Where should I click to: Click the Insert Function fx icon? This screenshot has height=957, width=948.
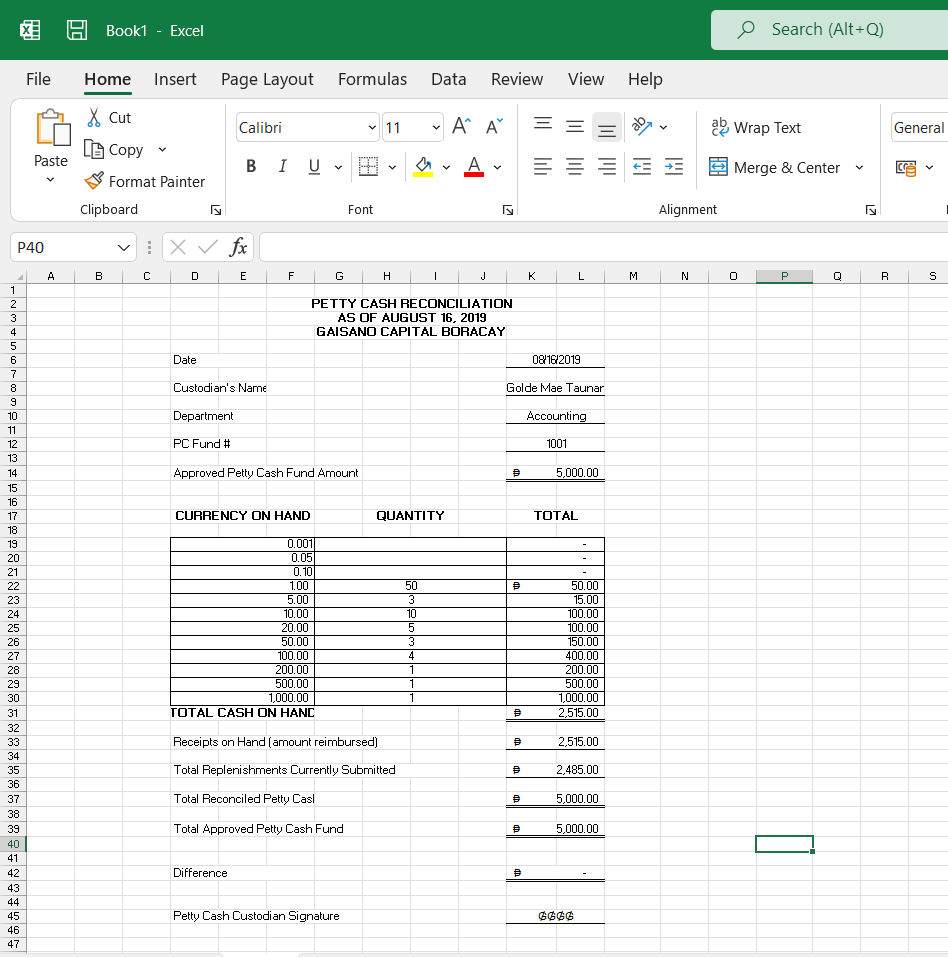(x=238, y=246)
